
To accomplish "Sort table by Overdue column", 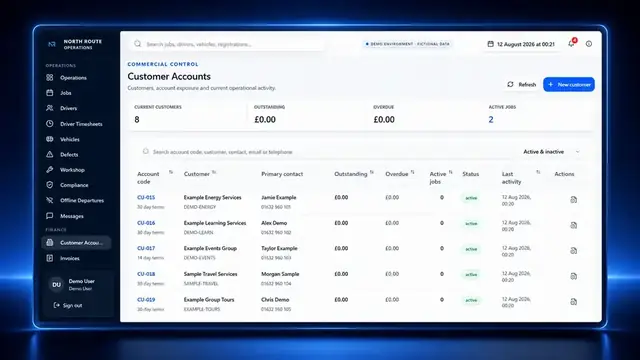I will (413, 172).
